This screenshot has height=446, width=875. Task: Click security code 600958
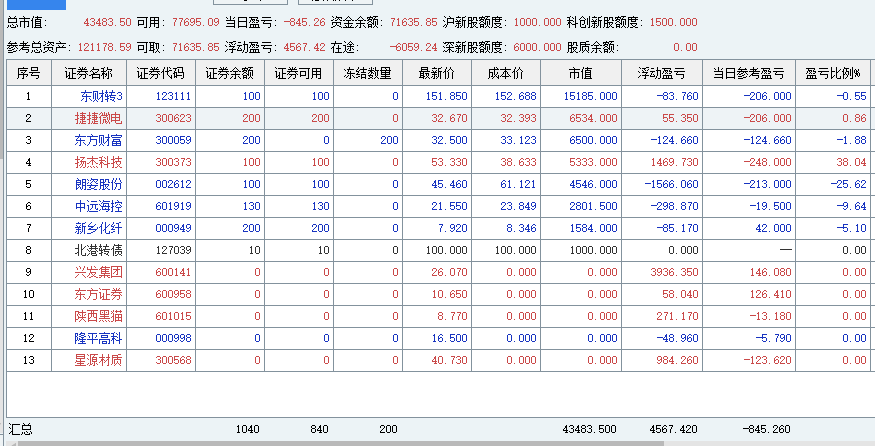point(173,294)
